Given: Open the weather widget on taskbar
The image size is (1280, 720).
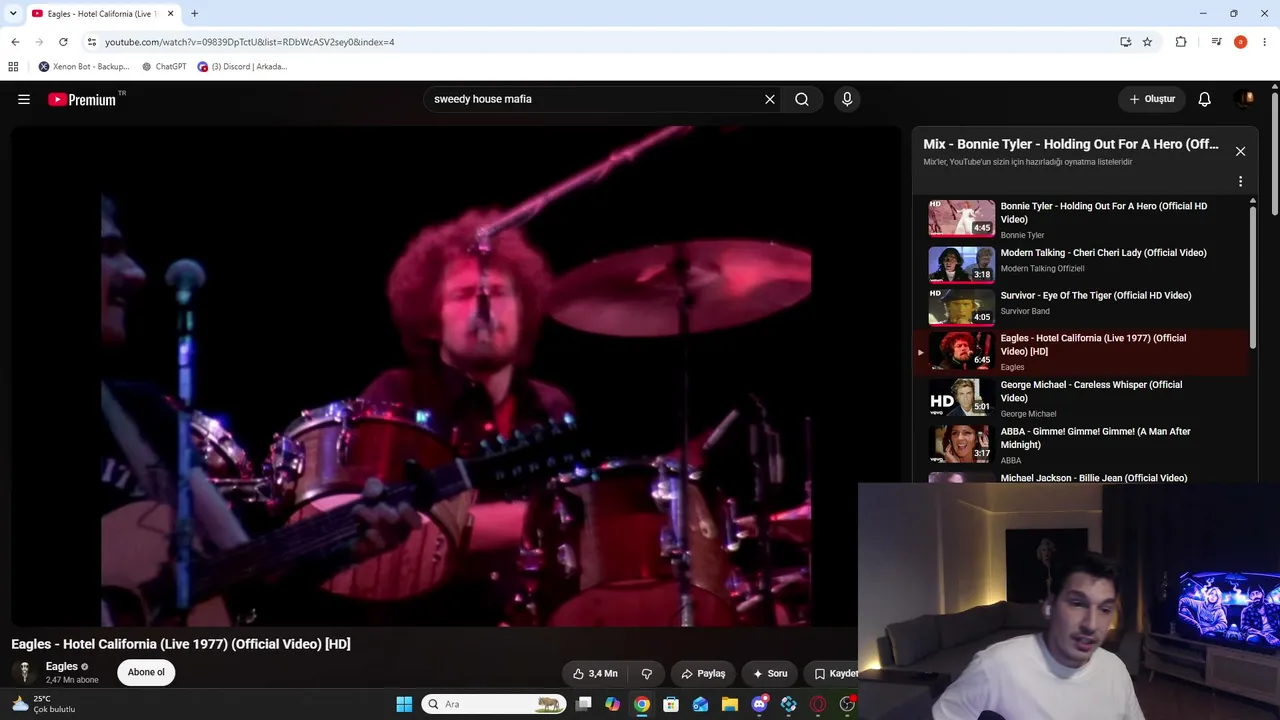Looking at the screenshot, I should [x=44, y=704].
